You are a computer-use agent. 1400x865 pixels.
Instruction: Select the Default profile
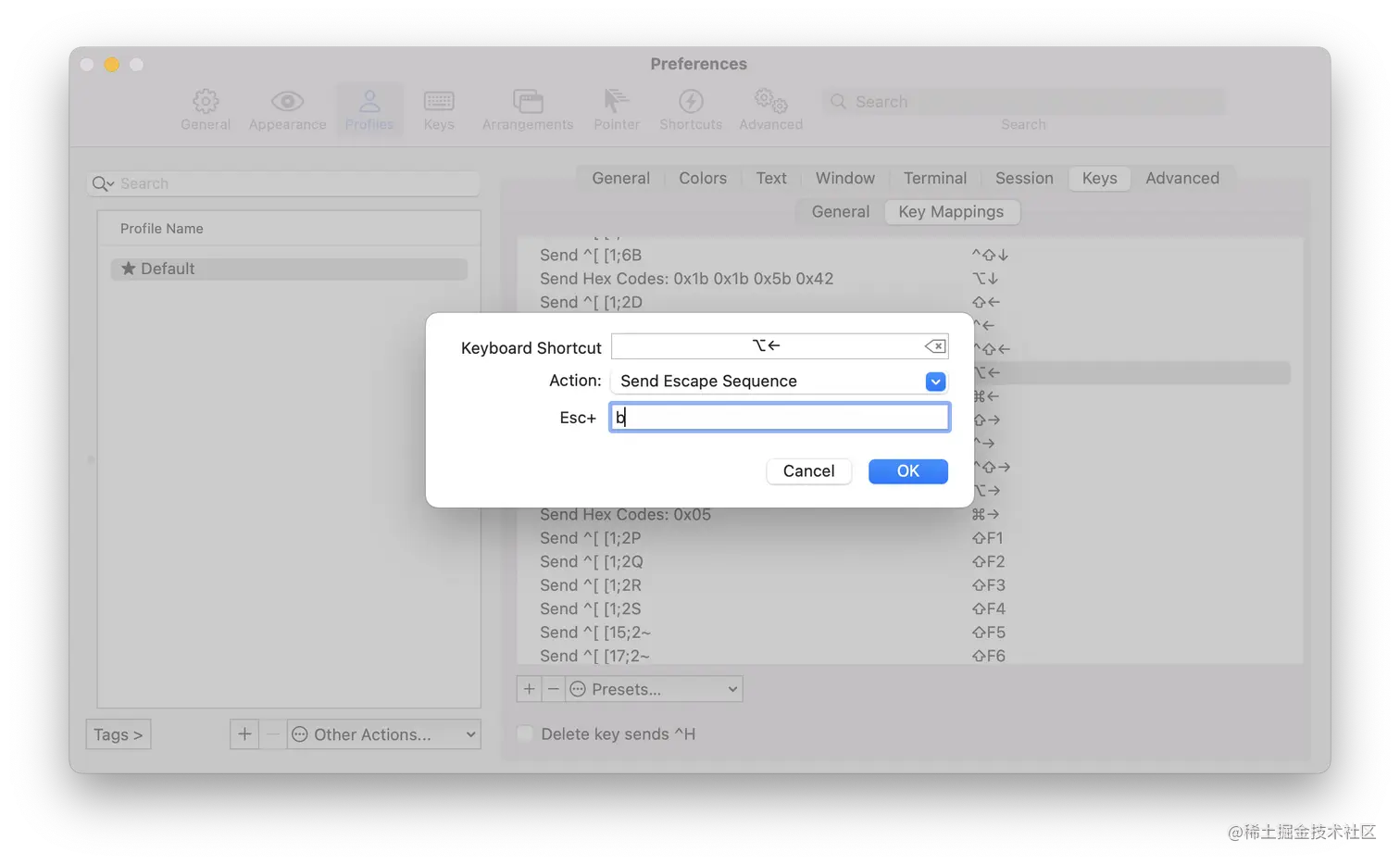coord(289,269)
